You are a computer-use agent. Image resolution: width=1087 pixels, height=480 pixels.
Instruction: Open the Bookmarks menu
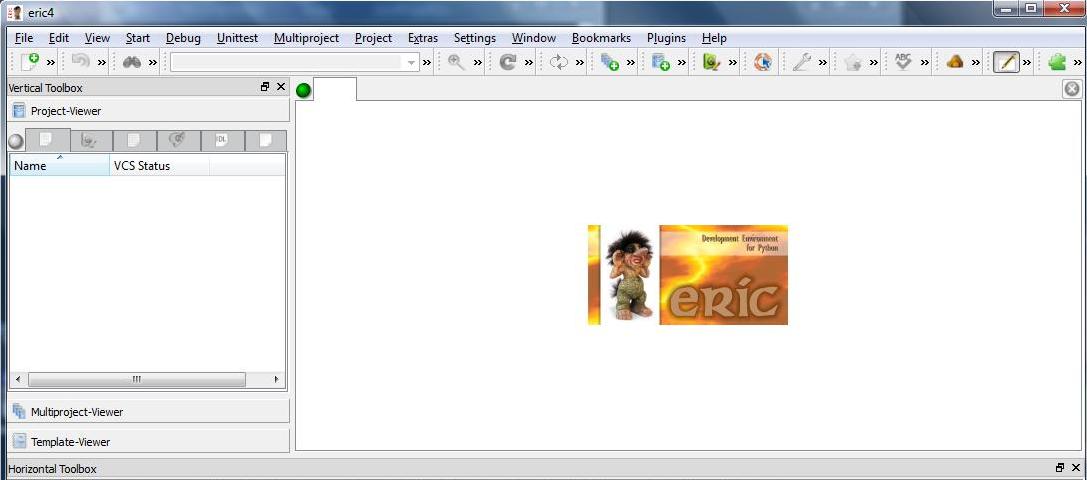pyautogui.click(x=601, y=38)
